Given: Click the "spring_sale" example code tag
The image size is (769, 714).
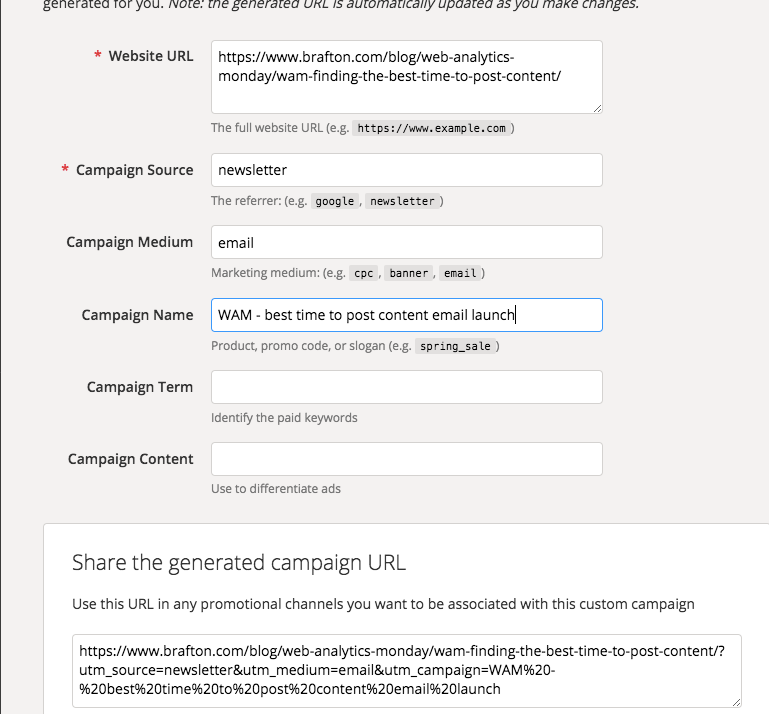Looking at the screenshot, I should tap(455, 346).
